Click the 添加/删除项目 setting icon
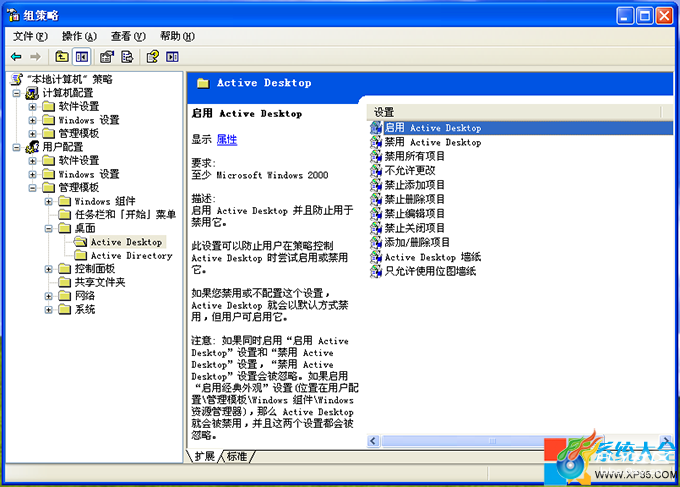The height and width of the screenshot is (487, 680). click(376, 242)
